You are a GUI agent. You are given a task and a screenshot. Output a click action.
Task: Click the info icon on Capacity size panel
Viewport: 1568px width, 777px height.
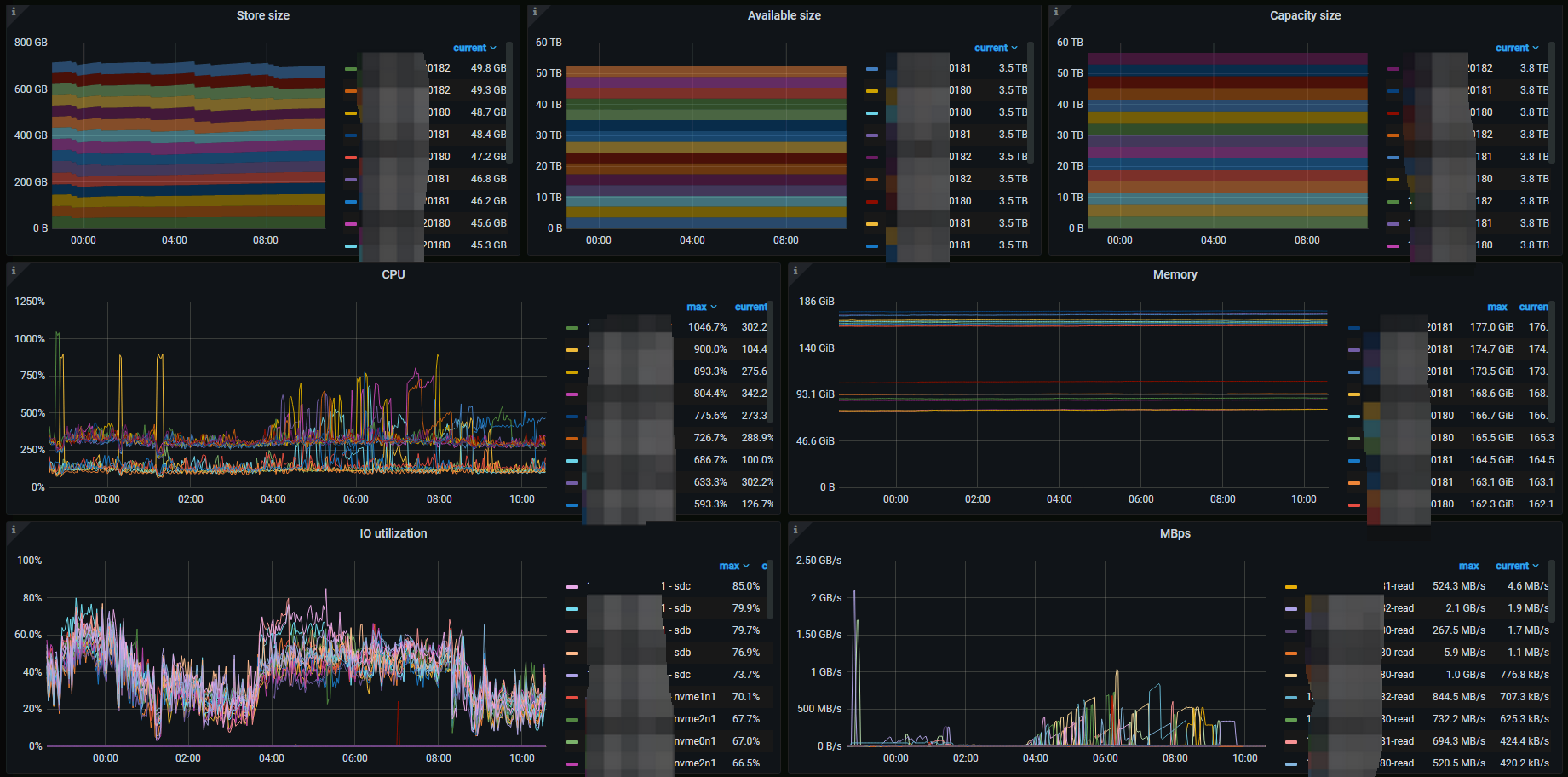[x=1056, y=12]
